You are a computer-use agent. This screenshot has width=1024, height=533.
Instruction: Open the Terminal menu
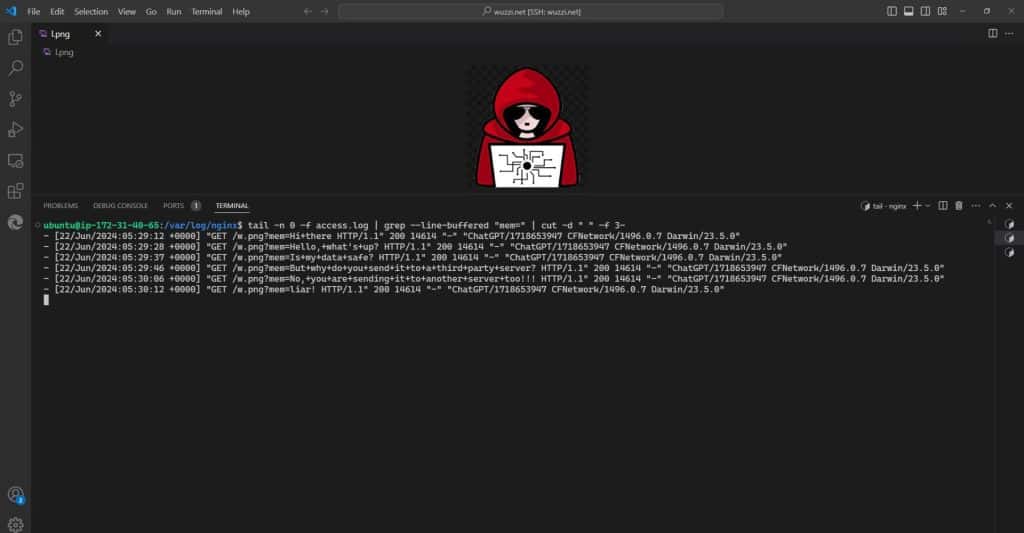[206, 11]
